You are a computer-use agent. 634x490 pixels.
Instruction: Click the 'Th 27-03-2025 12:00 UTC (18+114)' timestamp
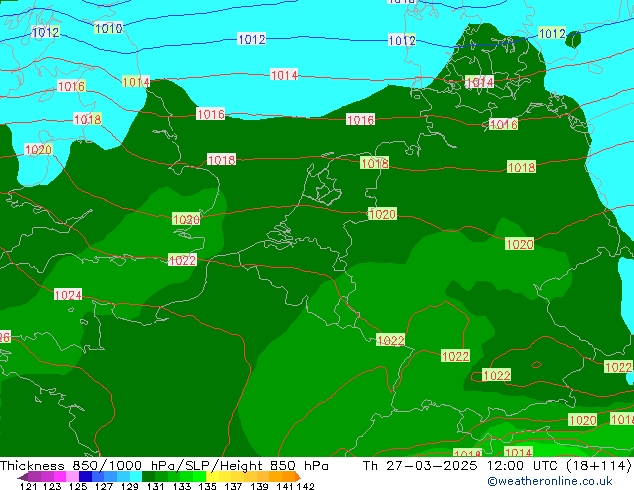(x=497, y=465)
